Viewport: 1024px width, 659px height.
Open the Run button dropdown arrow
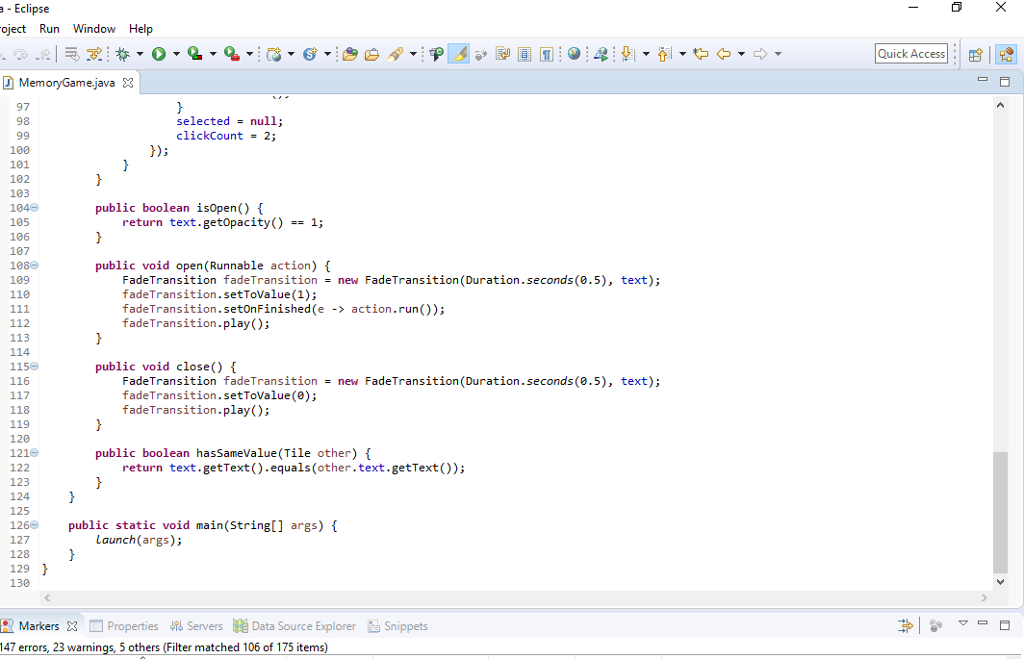[x=175, y=54]
